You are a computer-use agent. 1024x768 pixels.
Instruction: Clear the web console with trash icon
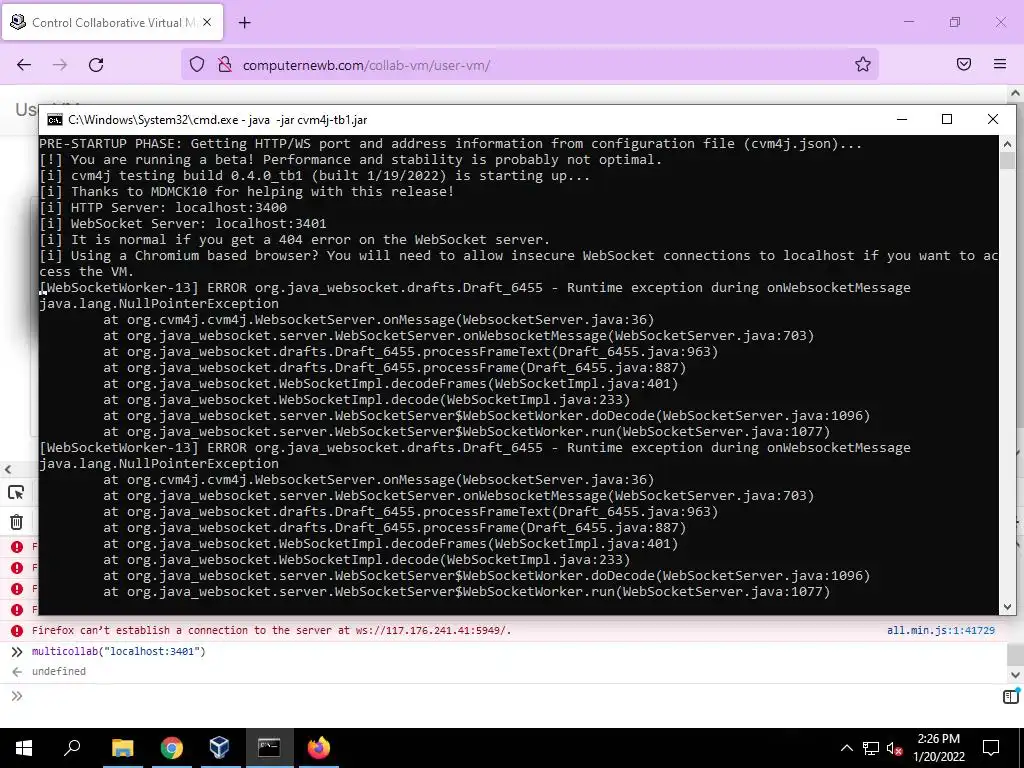pyautogui.click(x=16, y=522)
